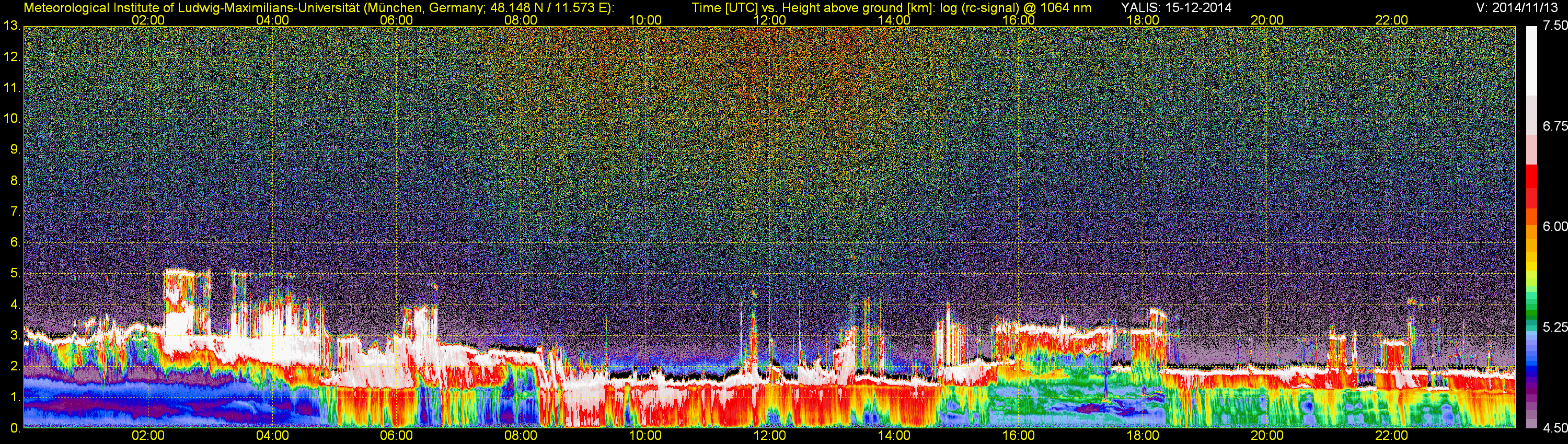Screen dimensions: 1568x444
Task: Pick the white top section of the color bar
Action: point(1531,61)
